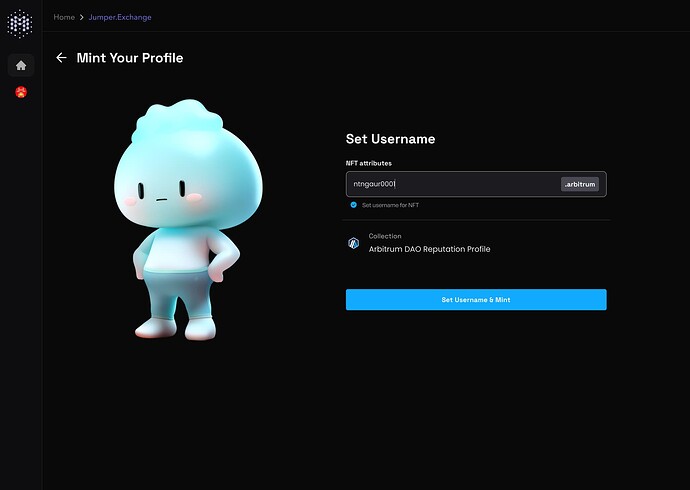Open the dotted logo in the sidebar
Image resolution: width=690 pixels, height=490 pixels.
coord(20,24)
